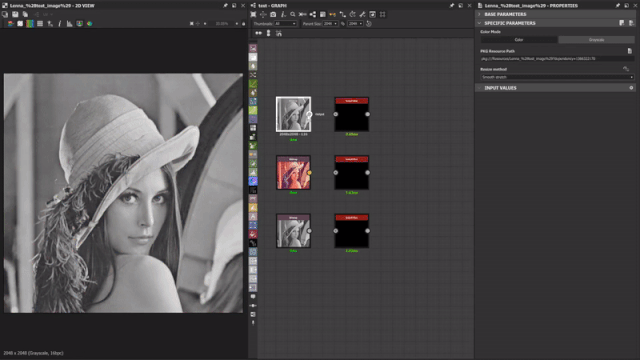
Task: Open the Thumbnails dropdown
Action: [285, 24]
